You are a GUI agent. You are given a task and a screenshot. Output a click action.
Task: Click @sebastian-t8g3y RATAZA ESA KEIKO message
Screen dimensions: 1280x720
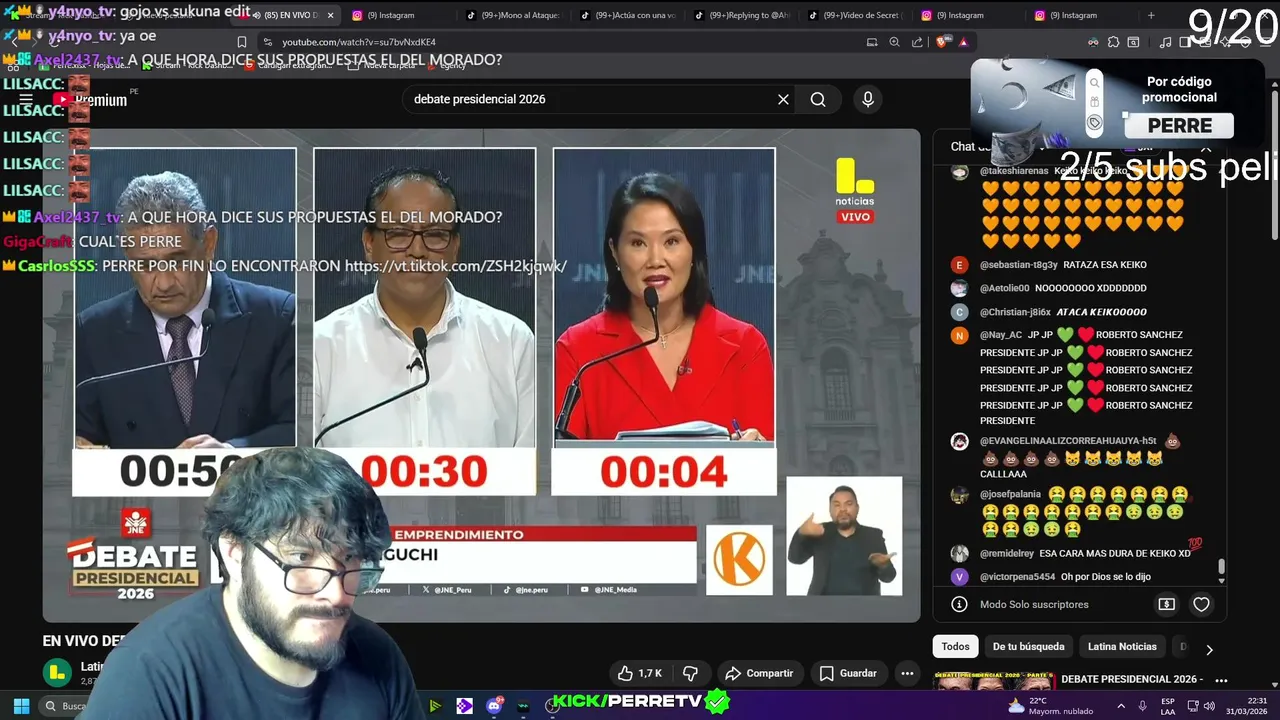point(1063,265)
